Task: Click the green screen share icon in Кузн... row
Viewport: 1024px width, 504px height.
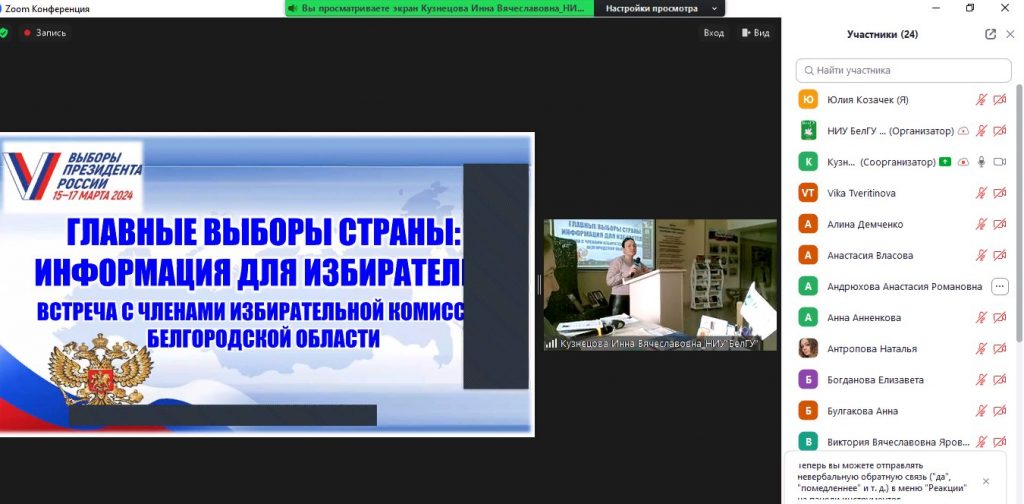Action: (x=945, y=162)
